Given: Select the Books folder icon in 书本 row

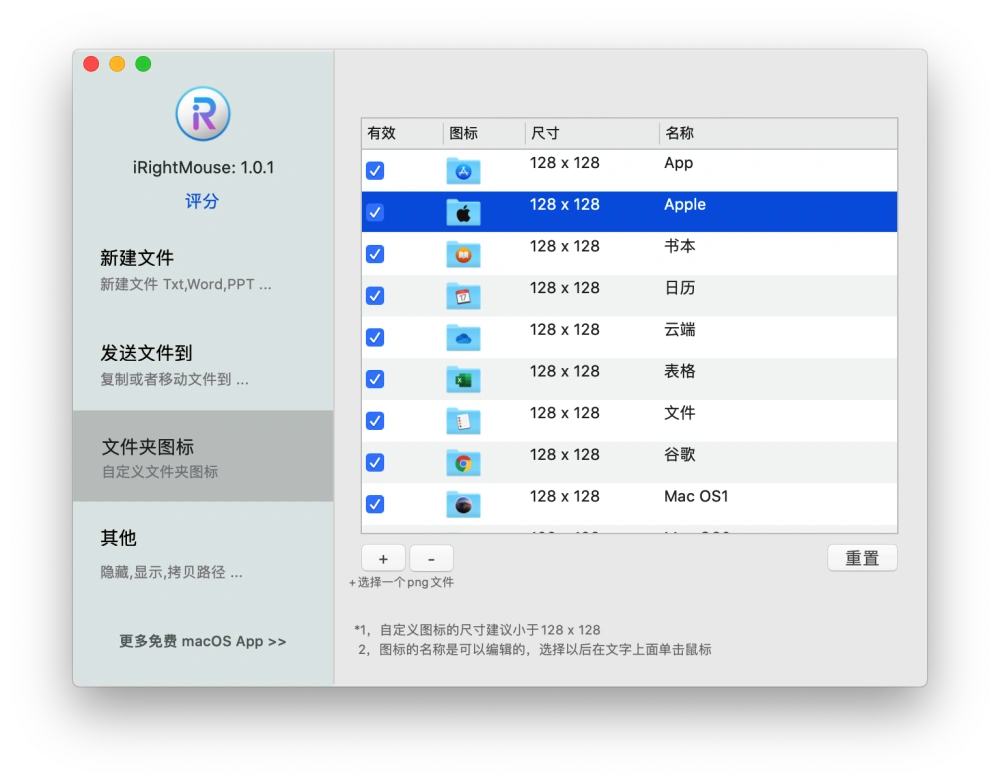Looking at the screenshot, I should 463,254.
